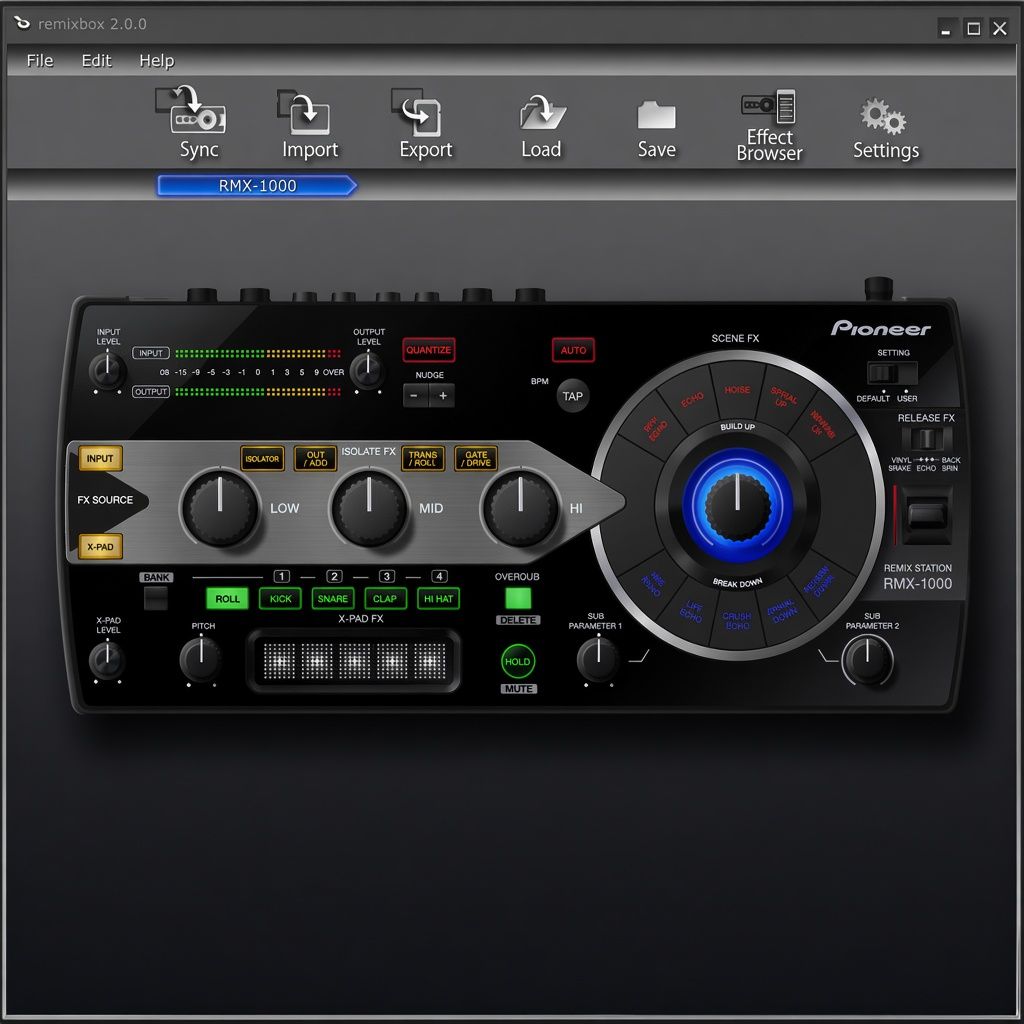Select the REVERB DOWN scene effect
This screenshot has width=1024, height=1024.
coord(820,581)
